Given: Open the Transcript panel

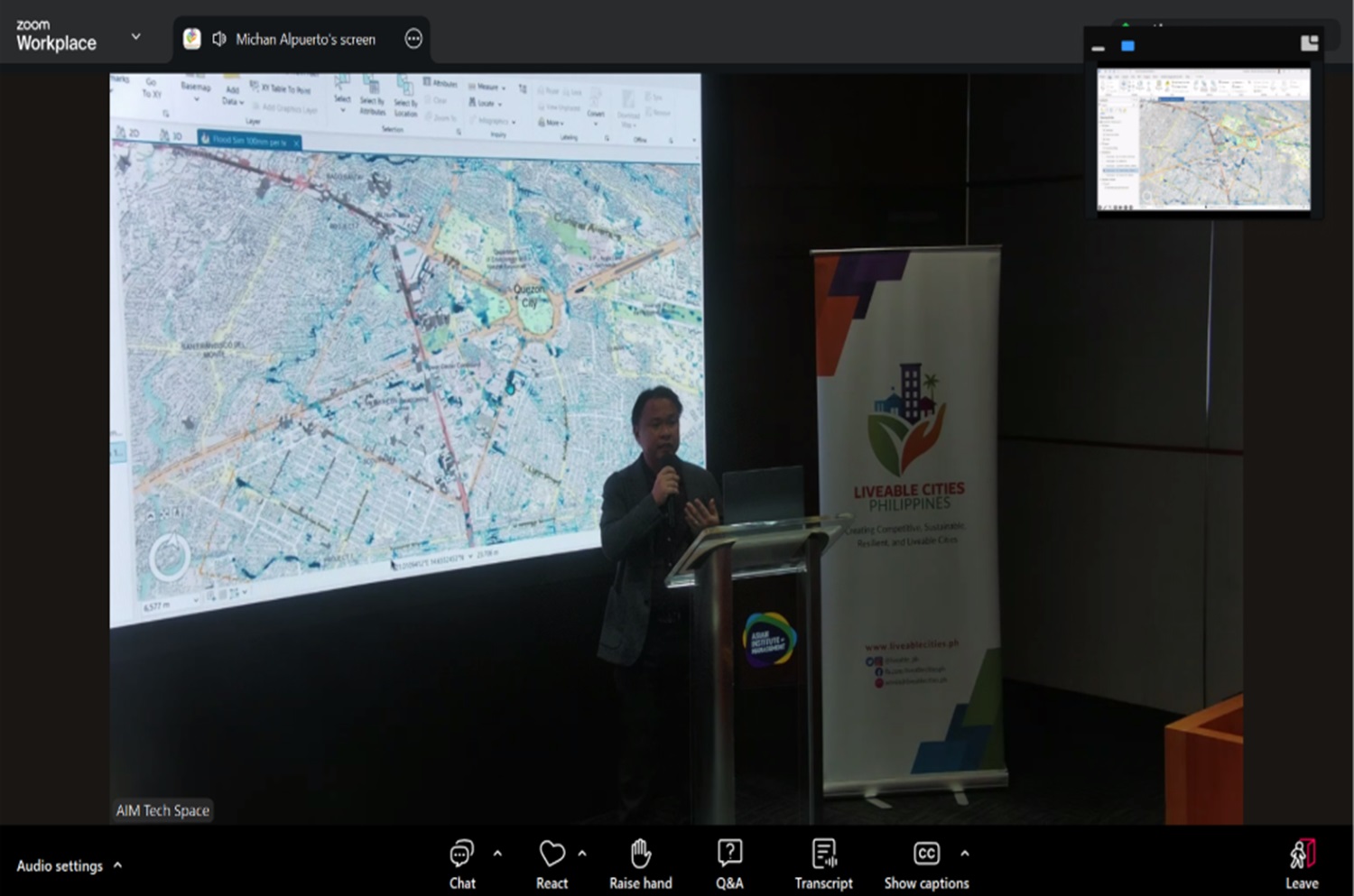Looking at the screenshot, I should 823,864.
